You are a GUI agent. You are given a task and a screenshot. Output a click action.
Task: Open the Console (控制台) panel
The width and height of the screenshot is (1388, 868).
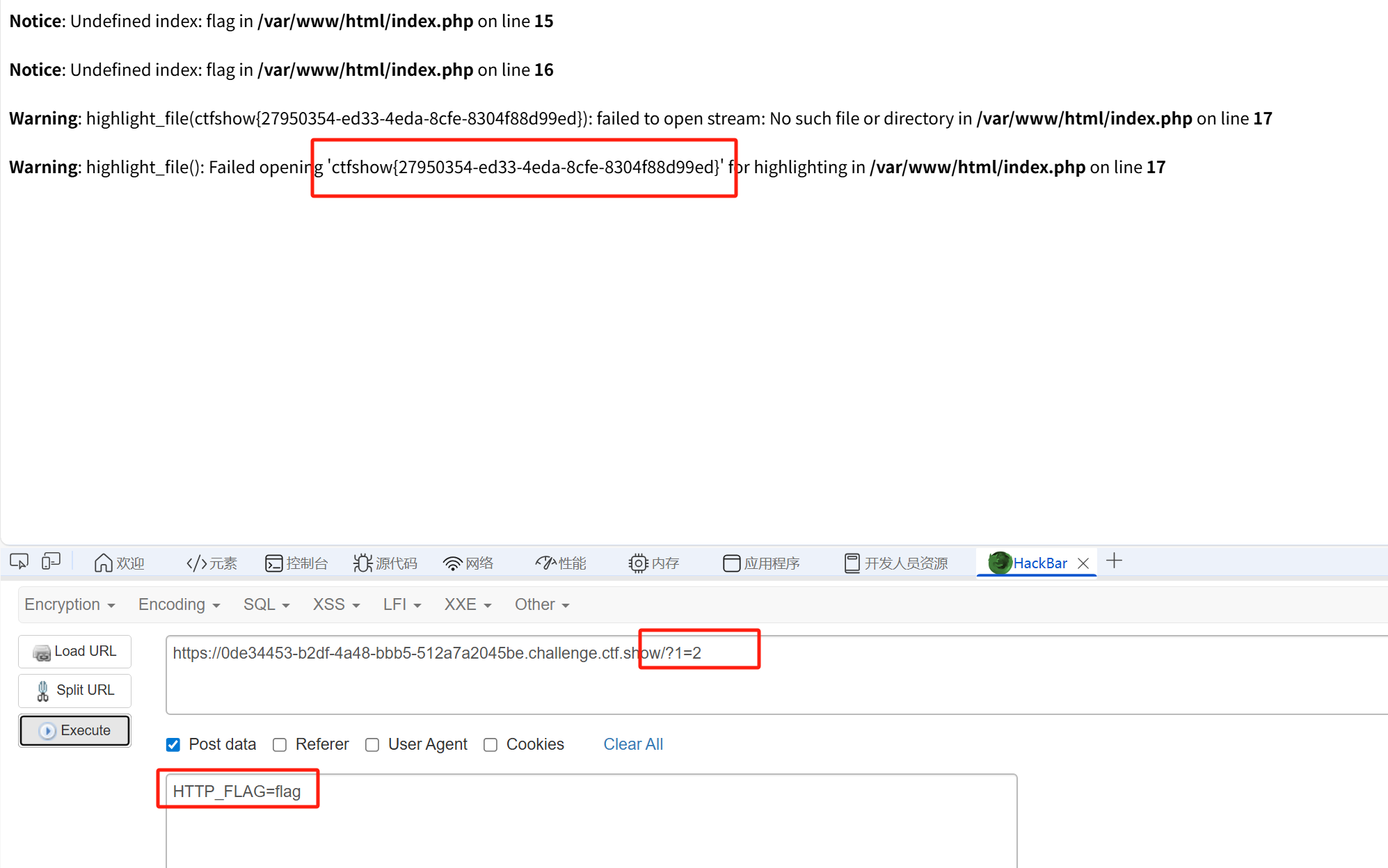pos(296,563)
